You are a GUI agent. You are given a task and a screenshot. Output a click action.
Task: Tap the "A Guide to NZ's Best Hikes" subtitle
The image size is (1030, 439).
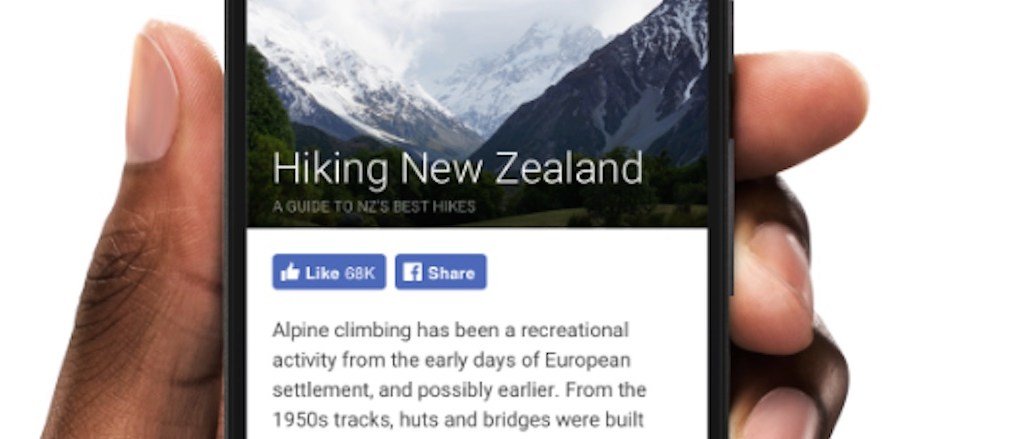pyautogui.click(x=374, y=208)
